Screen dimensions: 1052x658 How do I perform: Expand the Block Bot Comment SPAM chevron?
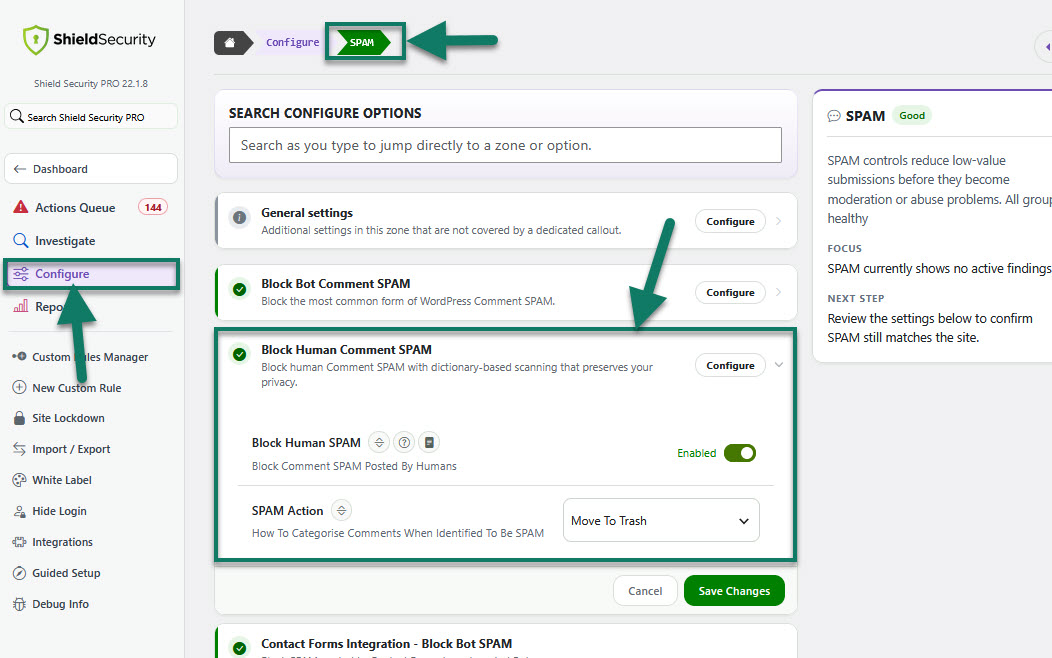pyautogui.click(x=779, y=292)
